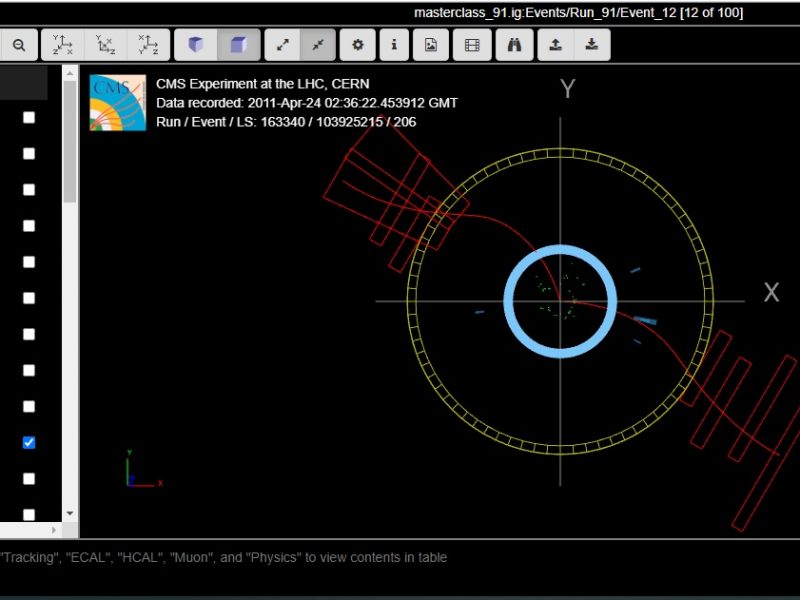Click the picture icon to save image
The image size is (800, 600).
pyautogui.click(x=430, y=45)
